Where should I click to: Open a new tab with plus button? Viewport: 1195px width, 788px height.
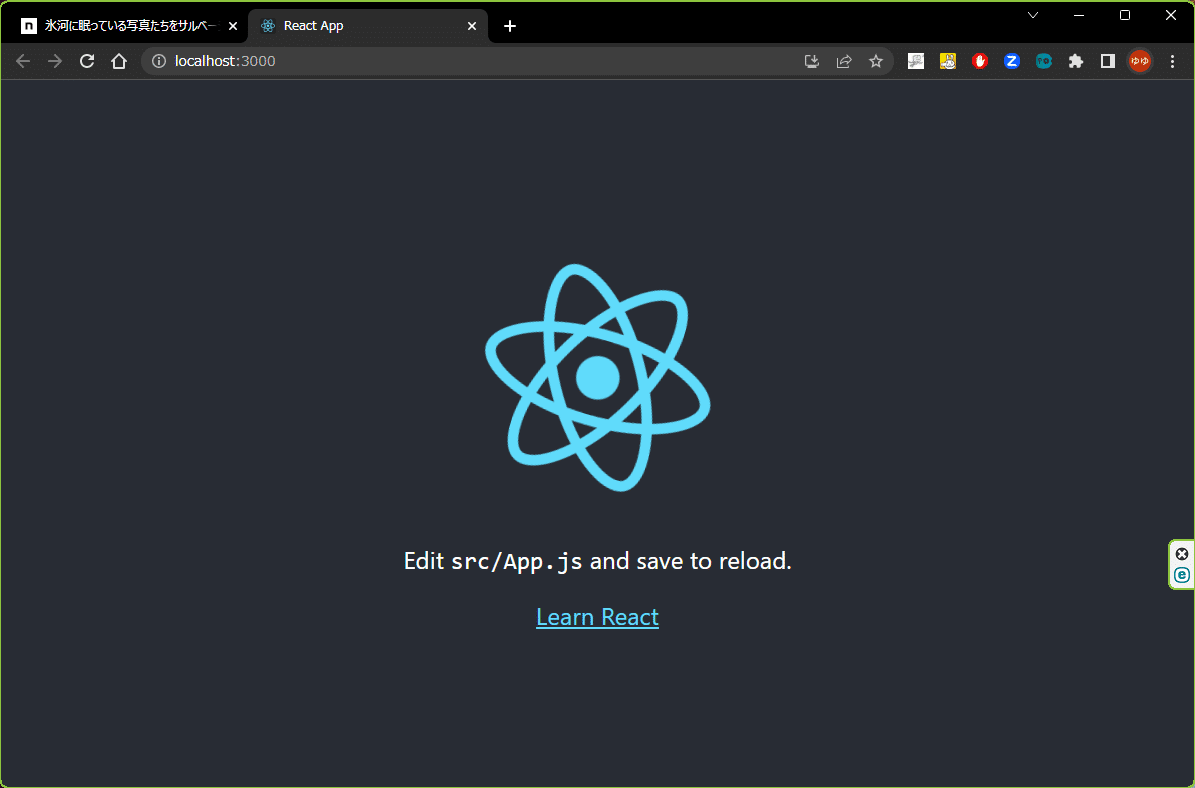(510, 26)
